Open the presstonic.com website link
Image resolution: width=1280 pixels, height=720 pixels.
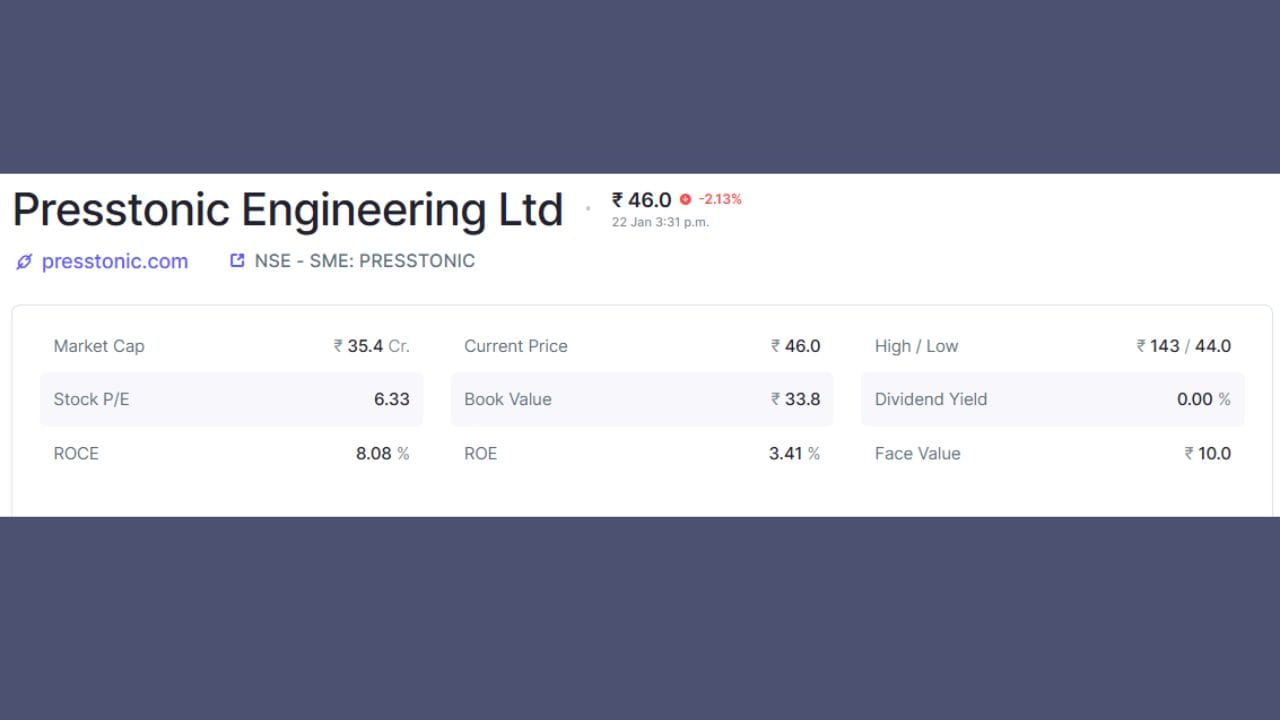pyautogui.click(x=114, y=261)
